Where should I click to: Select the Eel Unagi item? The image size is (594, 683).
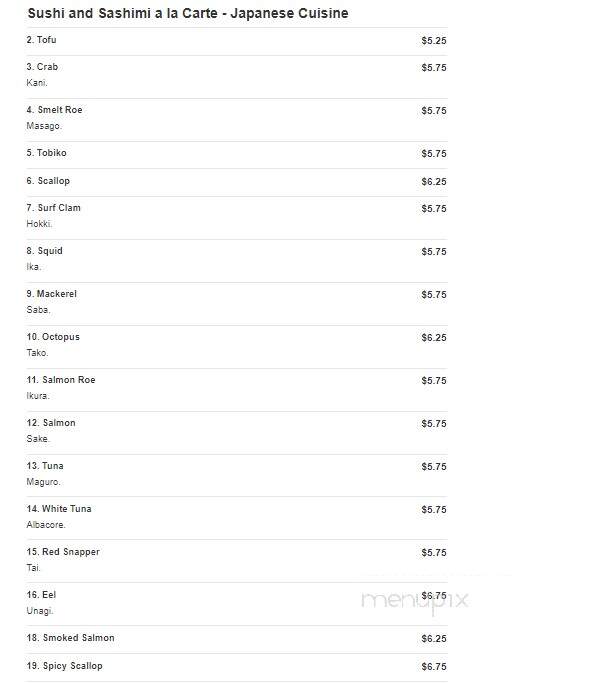tap(237, 604)
